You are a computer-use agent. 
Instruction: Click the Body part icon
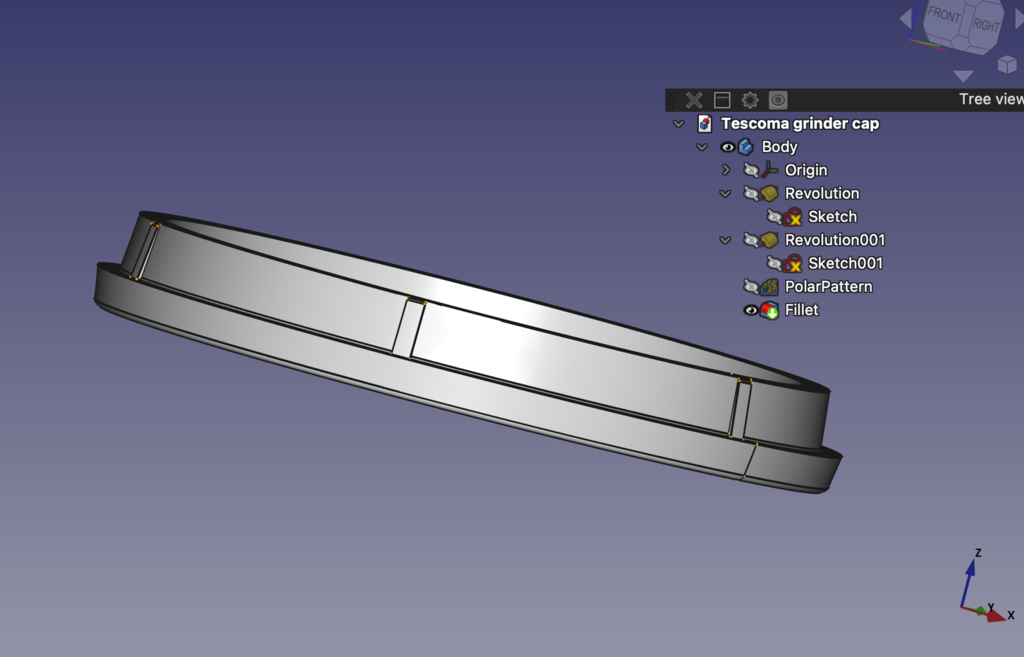[x=746, y=147]
